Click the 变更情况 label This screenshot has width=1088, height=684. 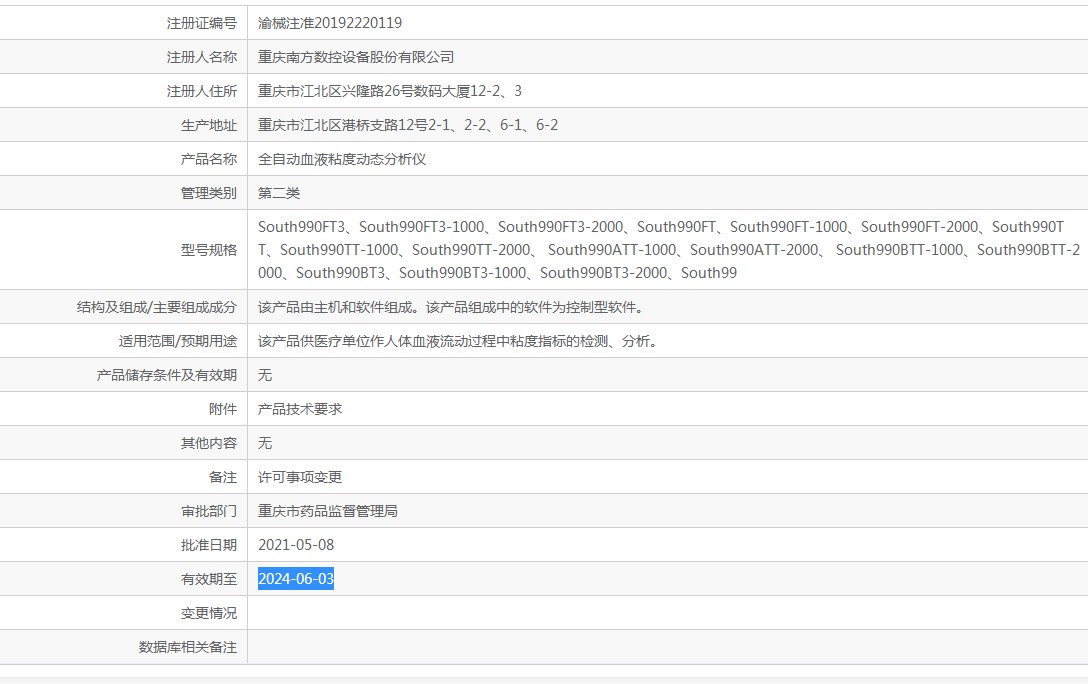click(208, 613)
